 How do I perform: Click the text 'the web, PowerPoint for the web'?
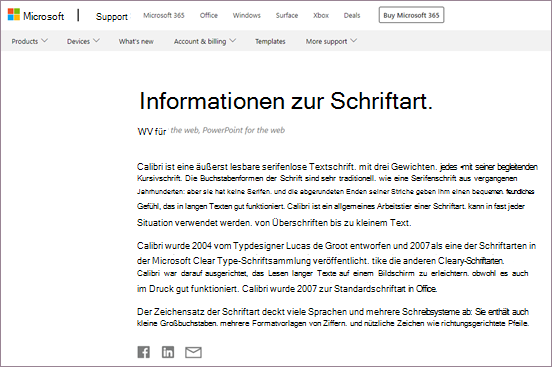(228, 130)
